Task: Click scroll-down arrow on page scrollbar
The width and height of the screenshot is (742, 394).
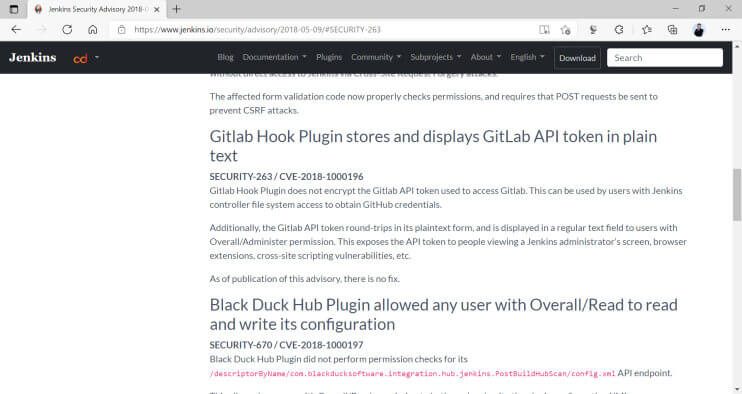Action: [x=737, y=389]
